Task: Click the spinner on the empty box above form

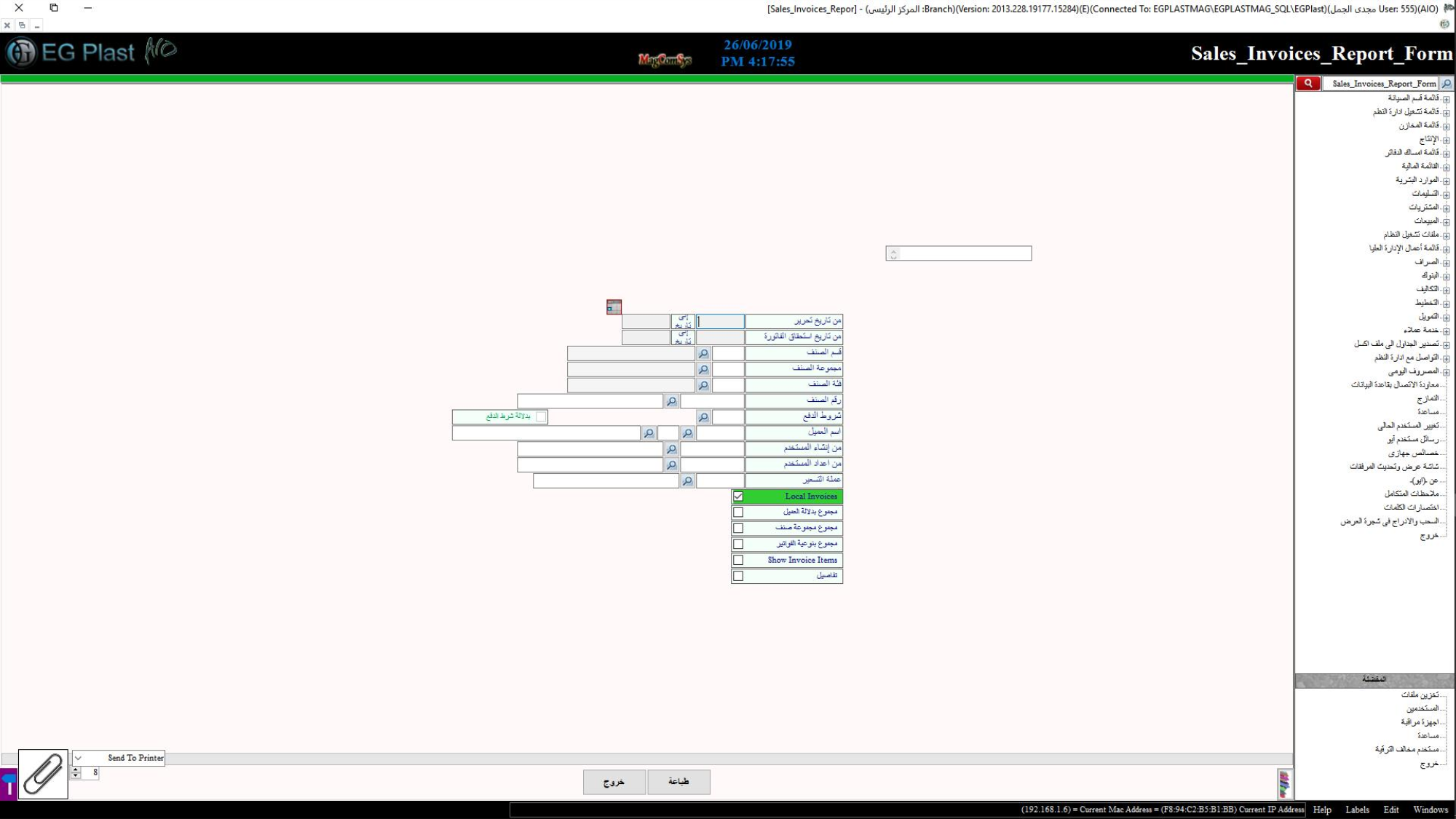Action: (893, 253)
